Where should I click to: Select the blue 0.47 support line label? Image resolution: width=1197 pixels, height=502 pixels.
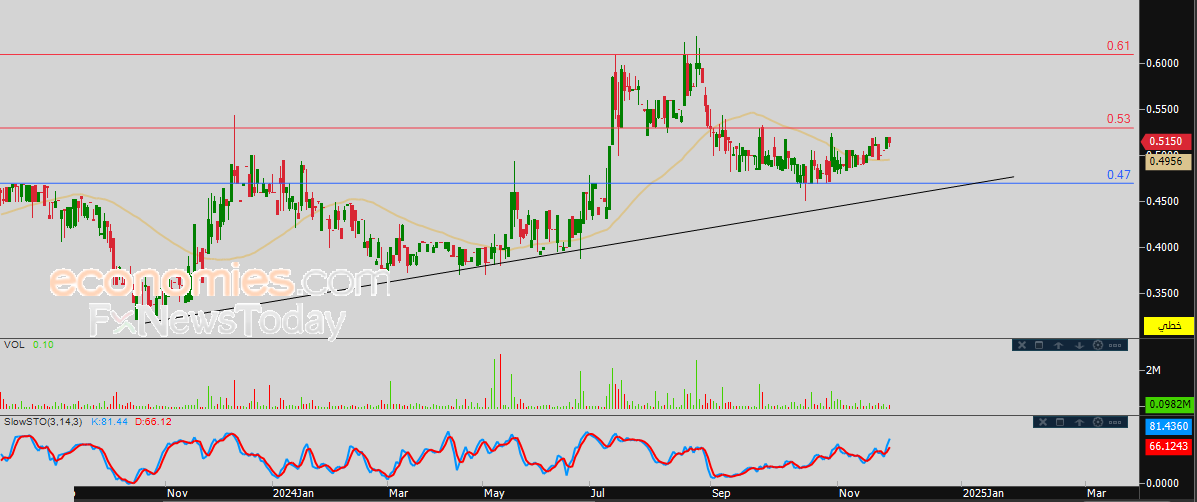tap(1118, 175)
